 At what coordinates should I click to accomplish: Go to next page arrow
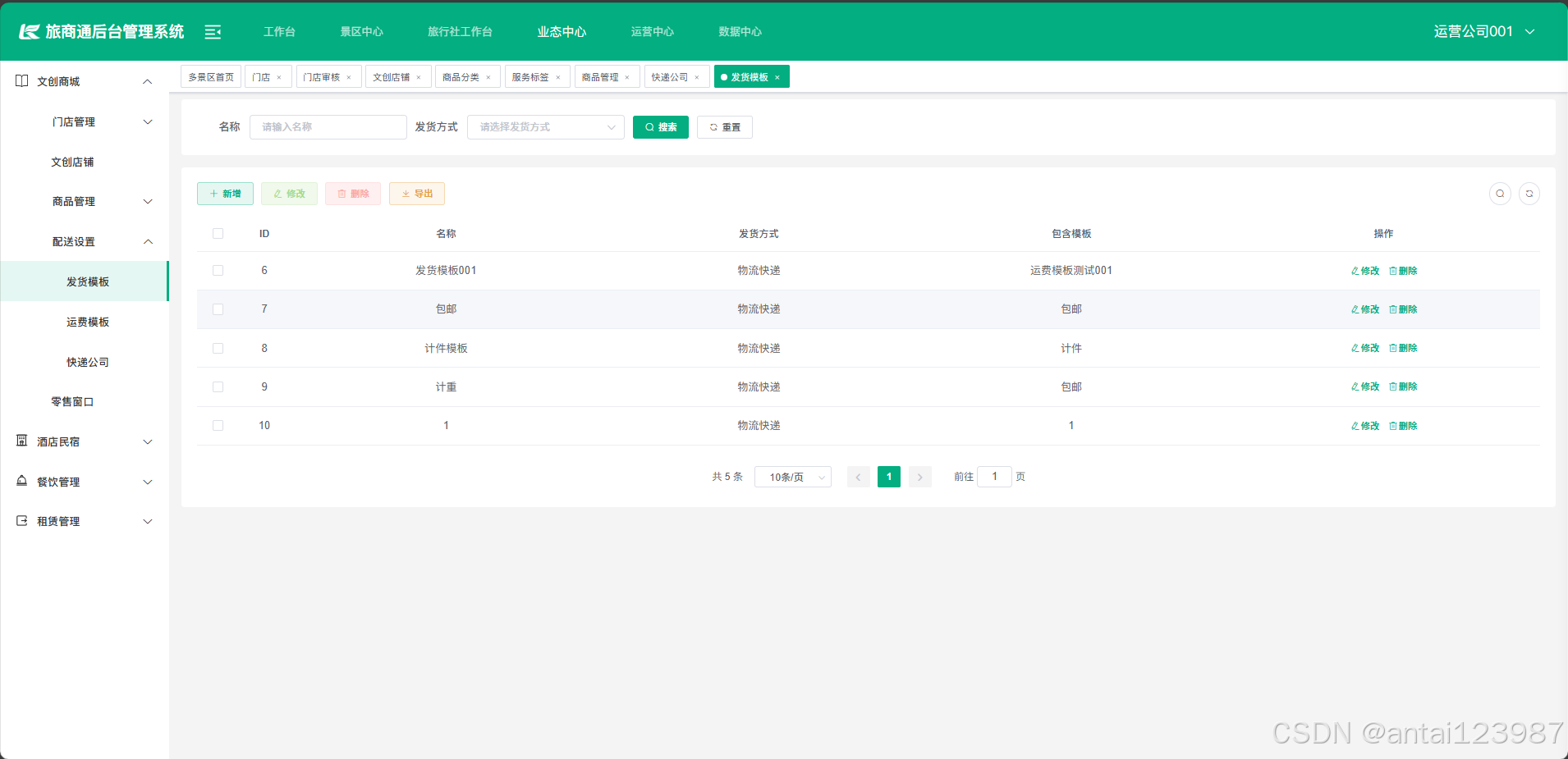[920, 477]
